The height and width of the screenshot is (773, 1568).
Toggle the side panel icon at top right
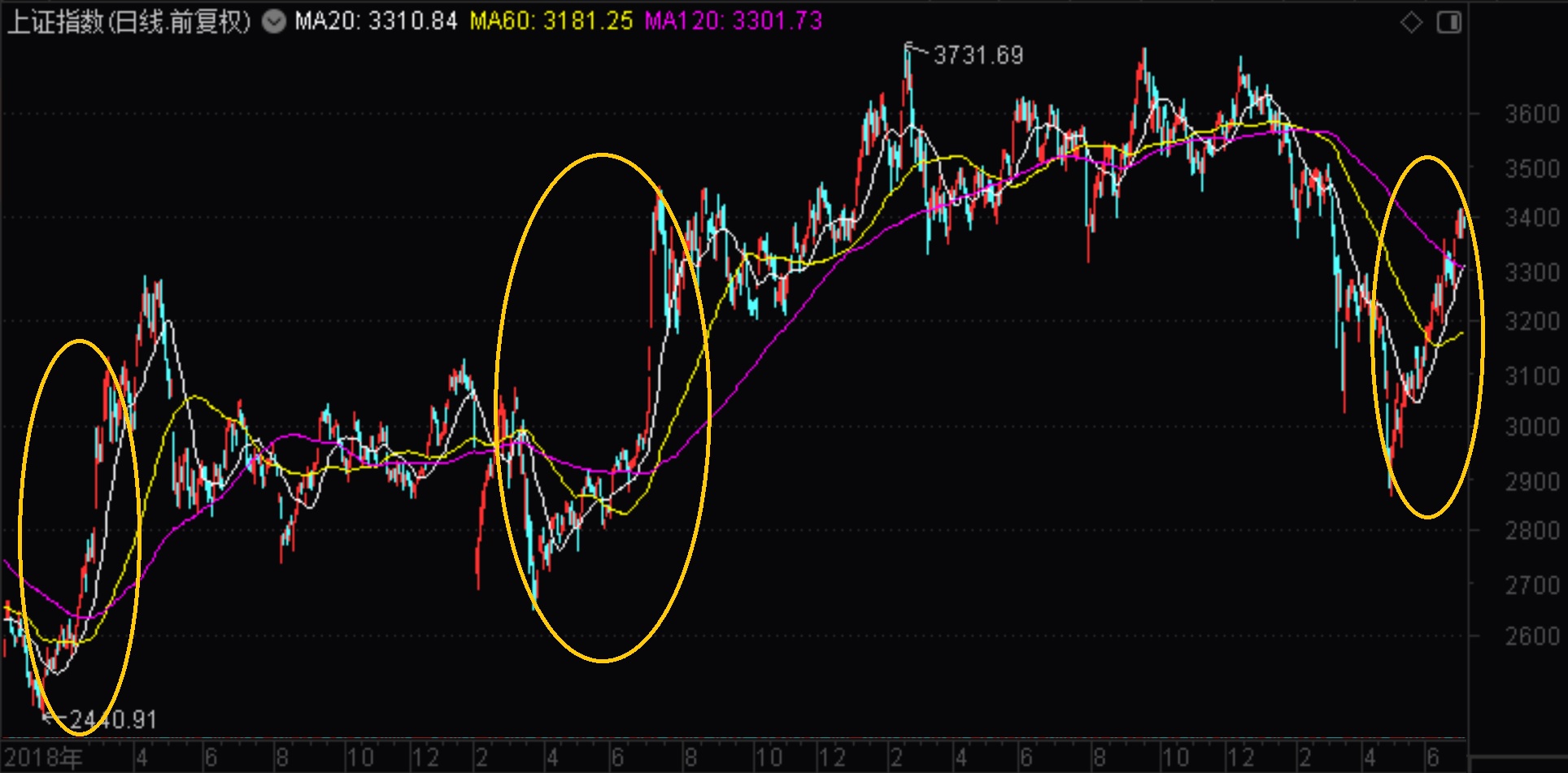coord(1449,23)
